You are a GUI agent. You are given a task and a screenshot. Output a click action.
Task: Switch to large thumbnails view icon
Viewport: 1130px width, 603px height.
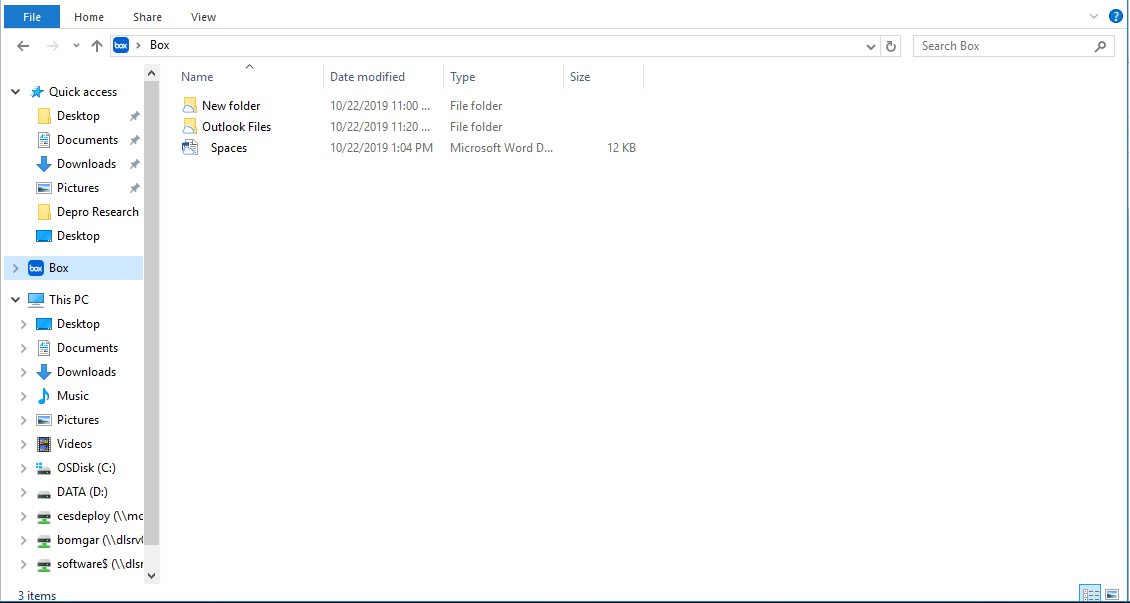click(x=1112, y=594)
